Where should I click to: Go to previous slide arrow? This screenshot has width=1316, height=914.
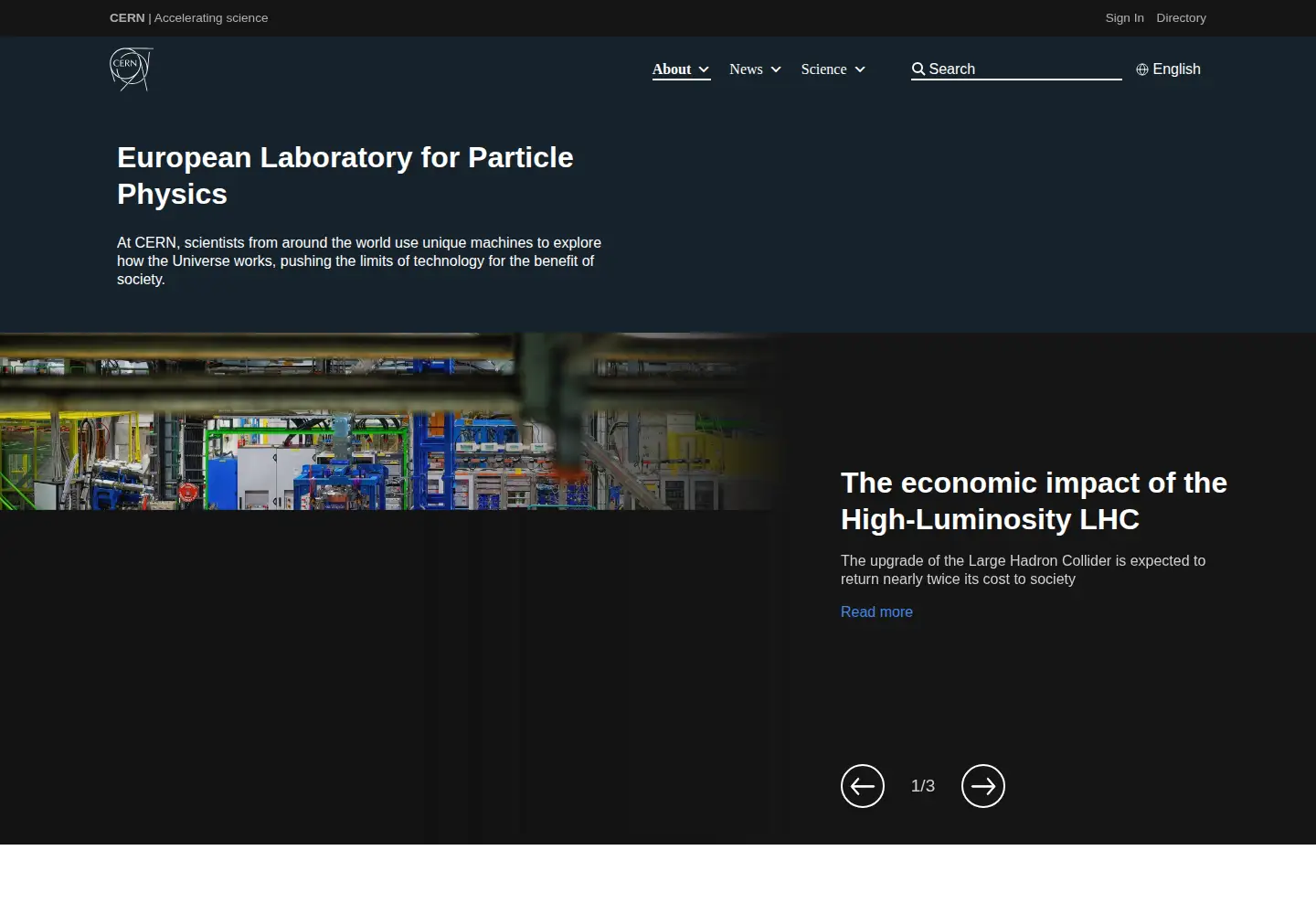point(863,786)
